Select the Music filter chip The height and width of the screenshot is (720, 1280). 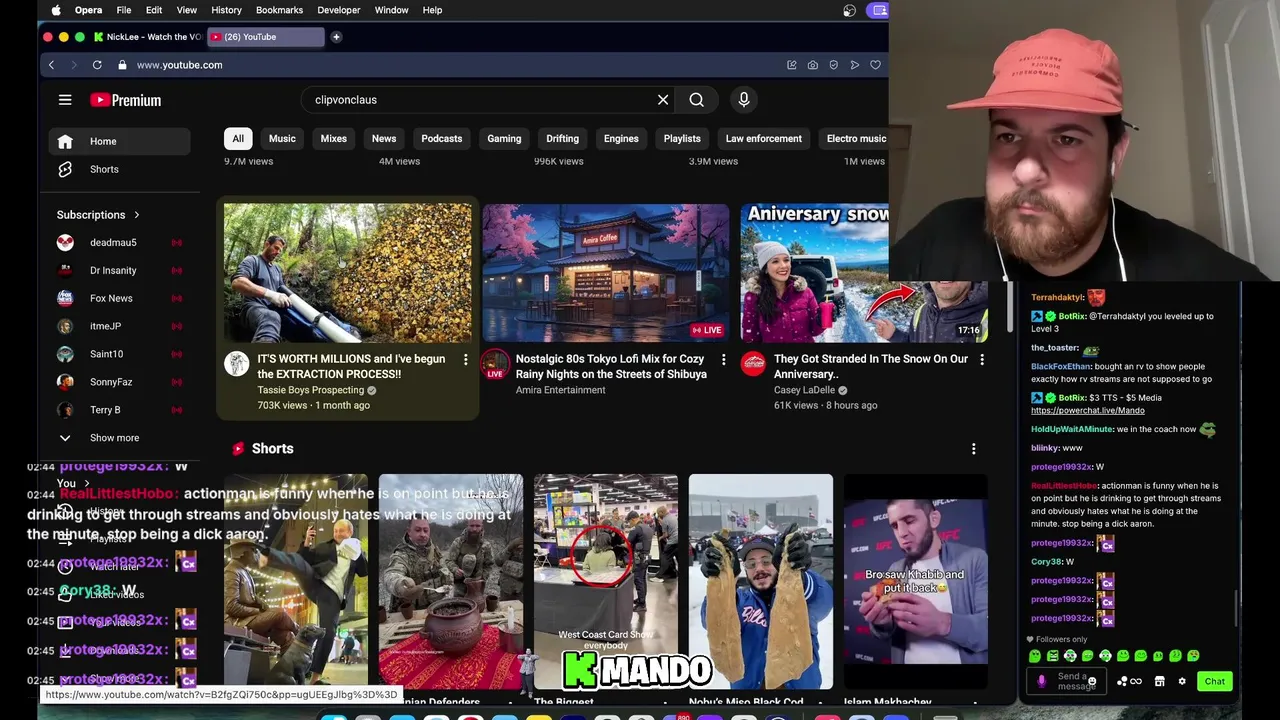pyautogui.click(x=282, y=139)
